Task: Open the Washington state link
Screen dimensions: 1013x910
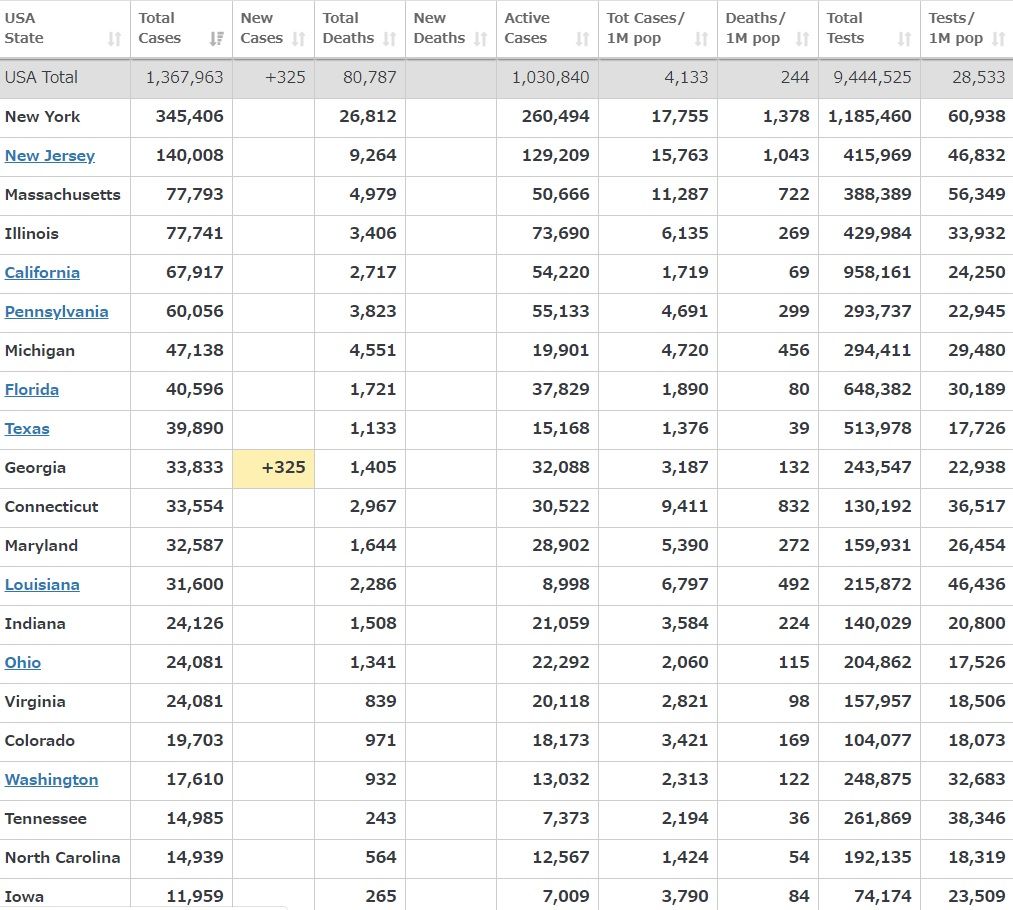Action: pos(51,779)
